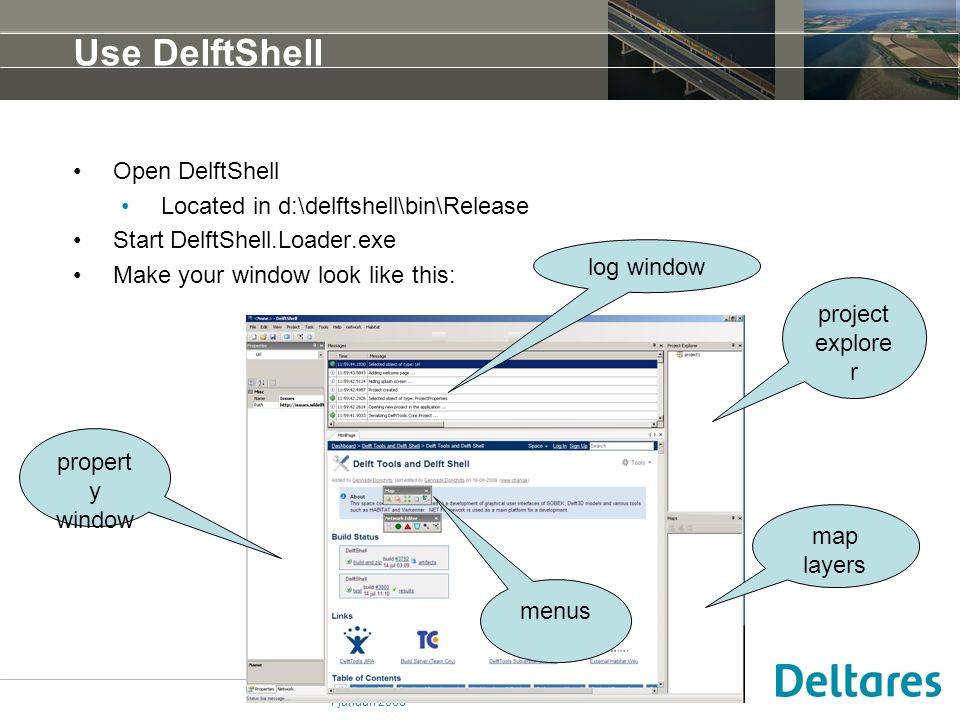Select green circle node tool in Network Editor

pyautogui.click(x=398, y=527)
